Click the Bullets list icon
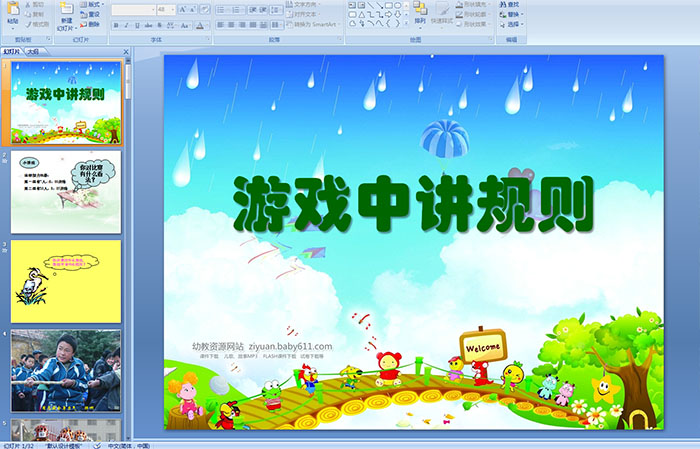The image size is (700, 449). [x=221, y=10]
